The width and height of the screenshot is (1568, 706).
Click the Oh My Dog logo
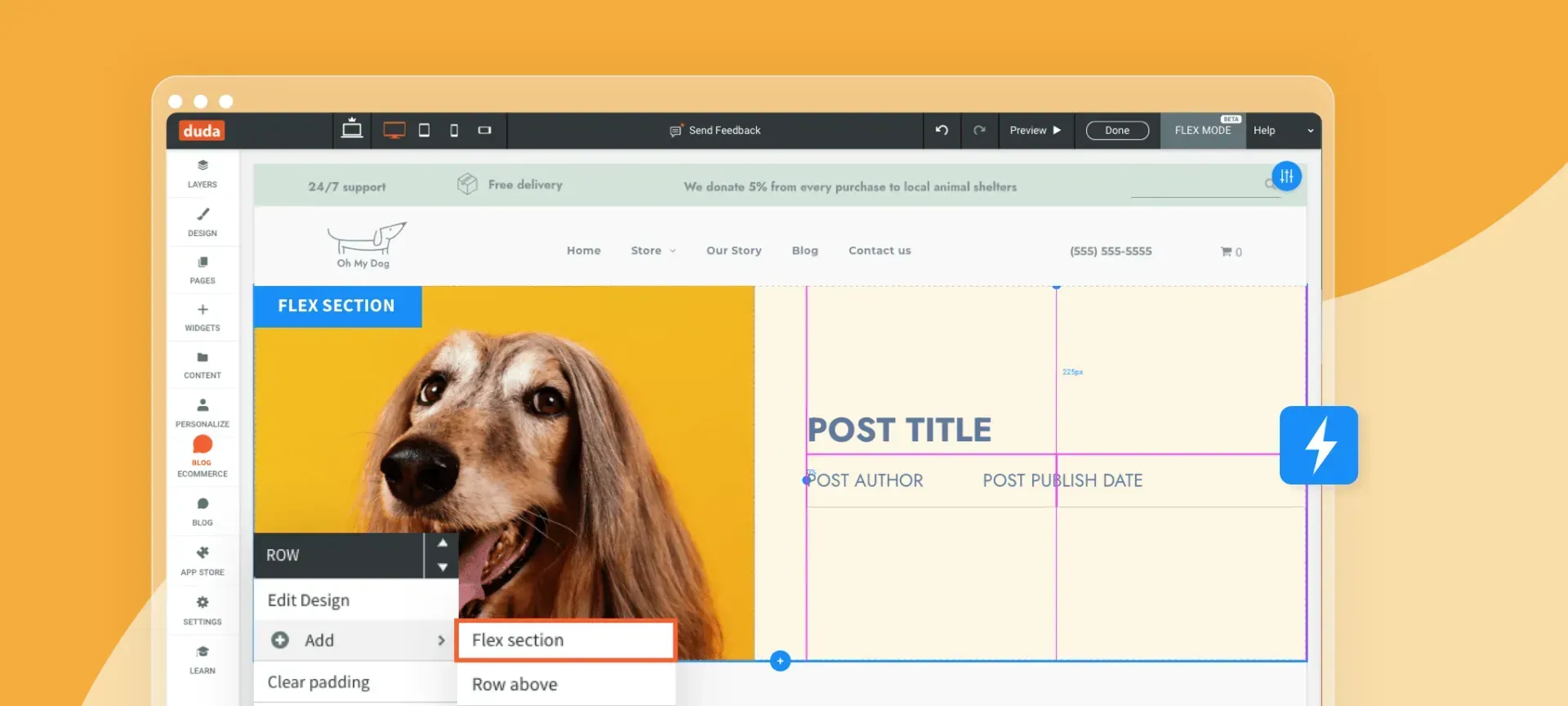point(365,245)
